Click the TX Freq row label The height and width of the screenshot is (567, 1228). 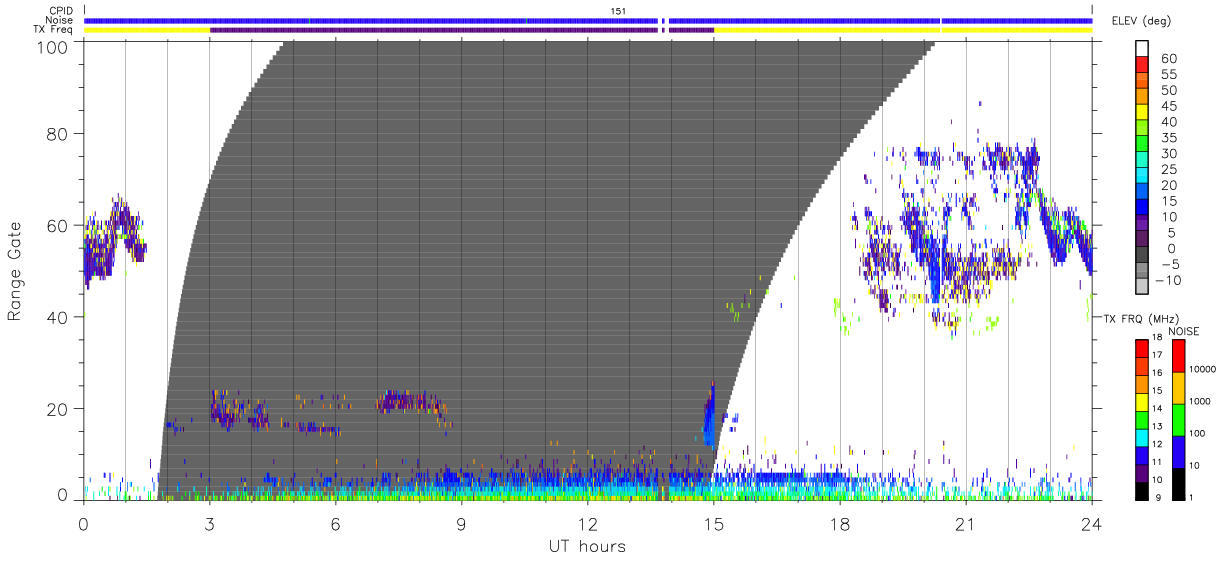click(x=54, y=30)
